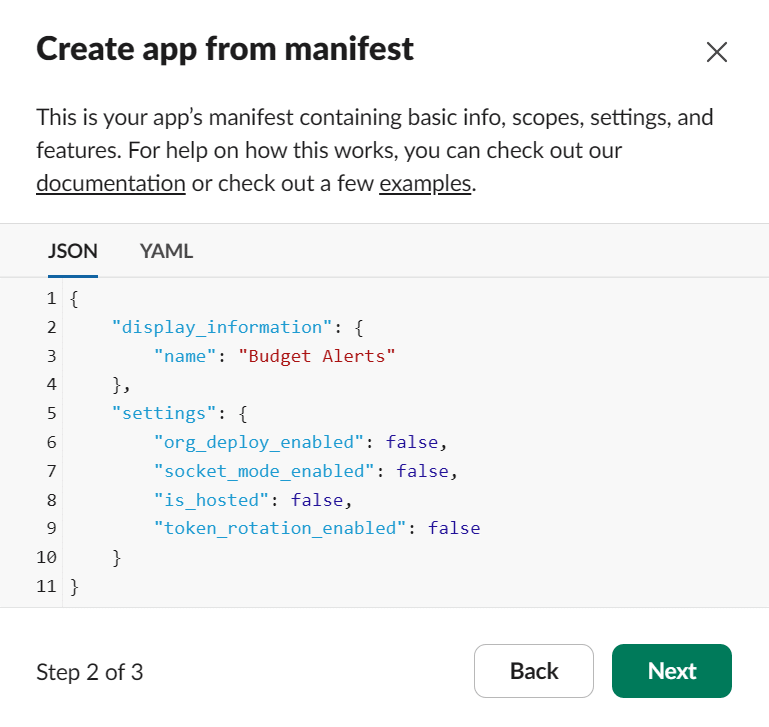Select the JSON tab
769x727 pixels.
point(73,251)
